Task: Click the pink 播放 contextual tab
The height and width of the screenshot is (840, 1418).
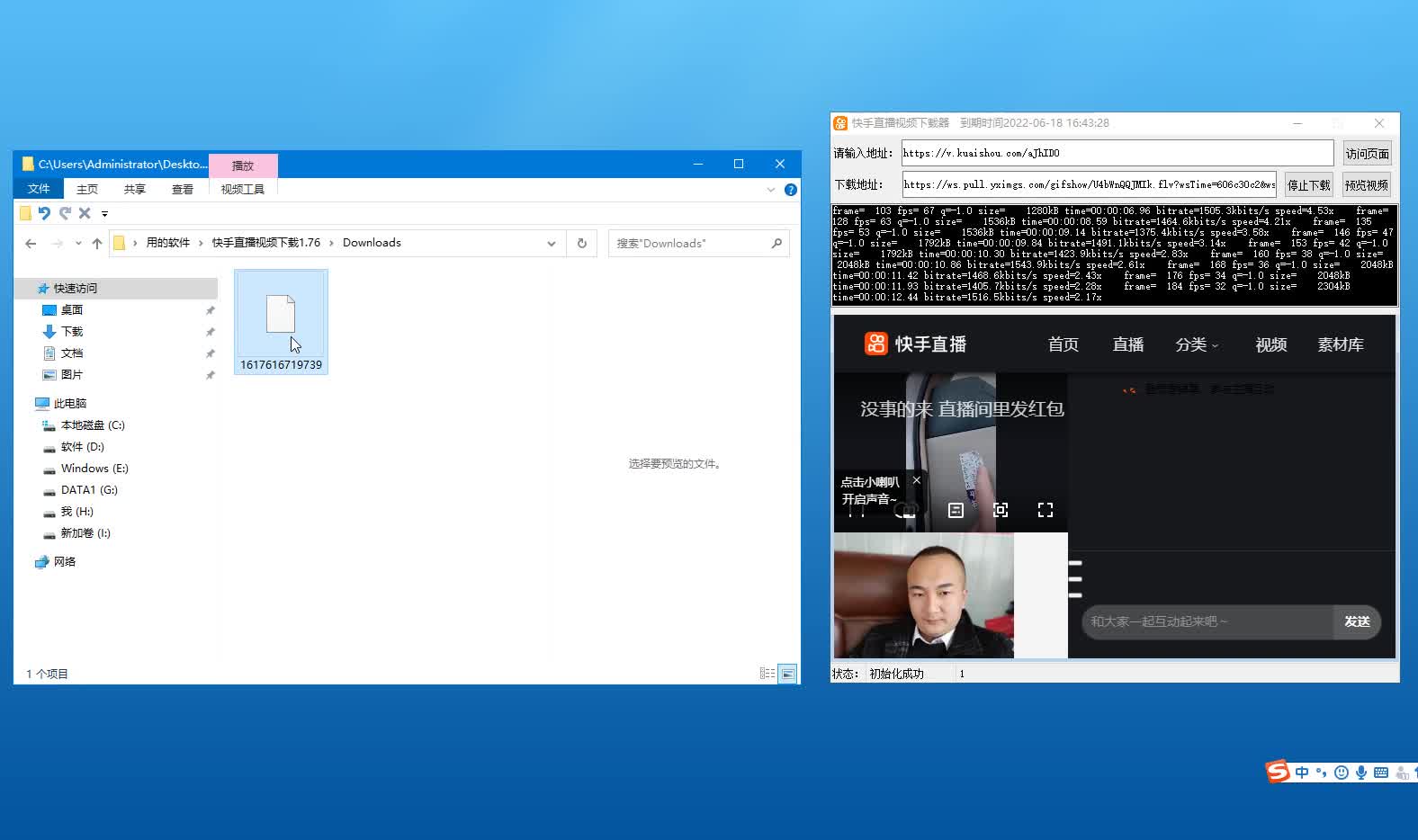Action: click(243, 165)
